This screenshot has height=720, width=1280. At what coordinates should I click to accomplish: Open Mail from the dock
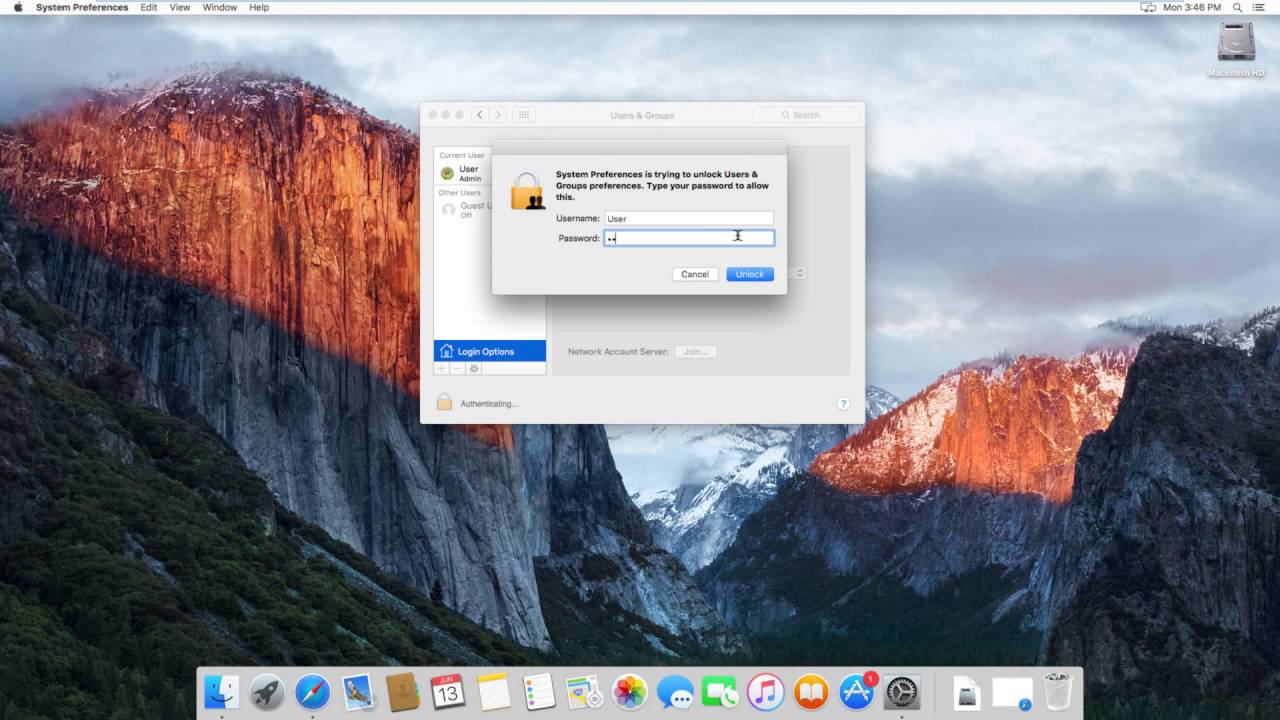click(x=358, y=692)
